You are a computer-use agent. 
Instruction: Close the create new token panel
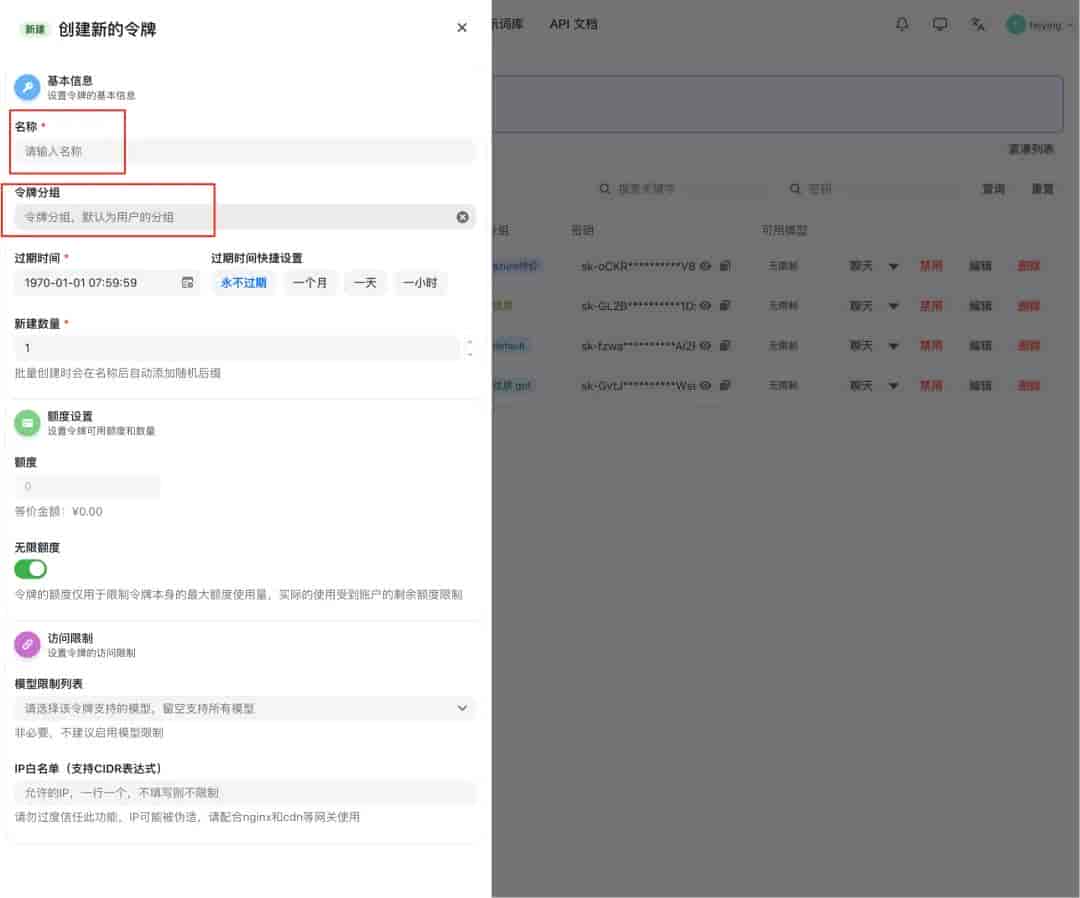coord(461,28)
